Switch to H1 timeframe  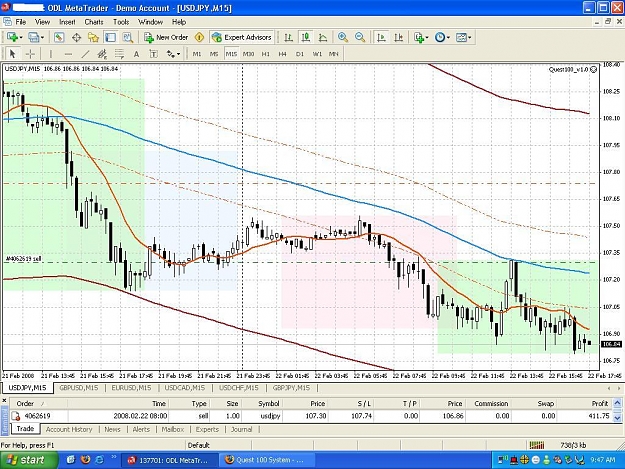tap(266, 54)
